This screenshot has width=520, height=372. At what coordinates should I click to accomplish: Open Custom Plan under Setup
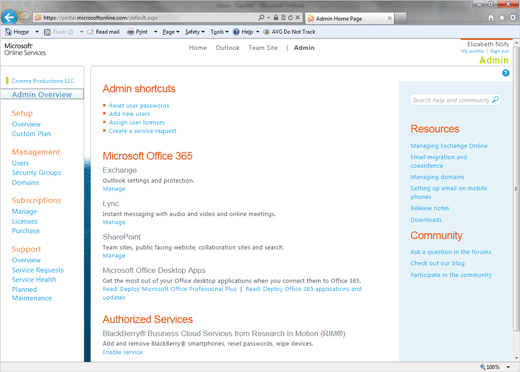[x=31, y=134]
